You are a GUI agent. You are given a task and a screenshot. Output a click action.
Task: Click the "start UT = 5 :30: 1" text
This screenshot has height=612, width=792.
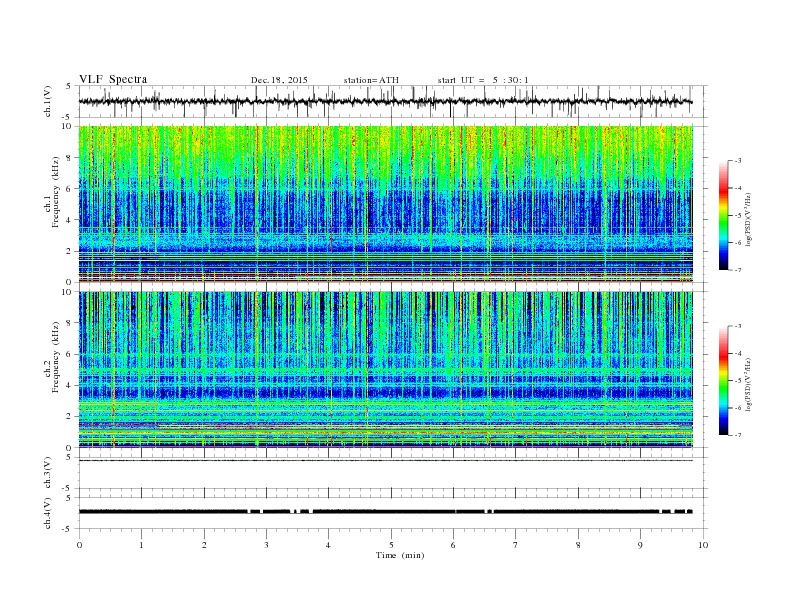[x=483, y=80]
